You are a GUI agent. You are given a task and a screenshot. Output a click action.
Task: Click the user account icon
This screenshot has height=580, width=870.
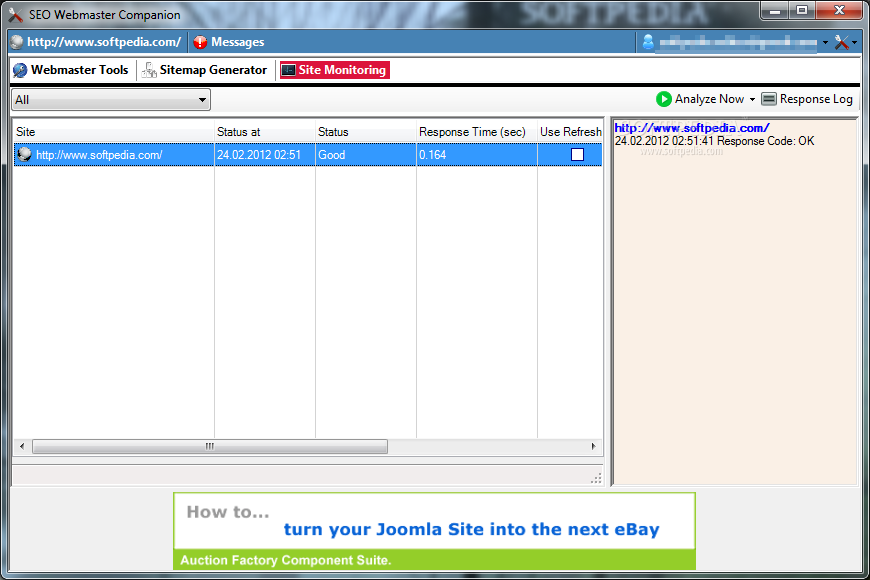tap(648, 42)
